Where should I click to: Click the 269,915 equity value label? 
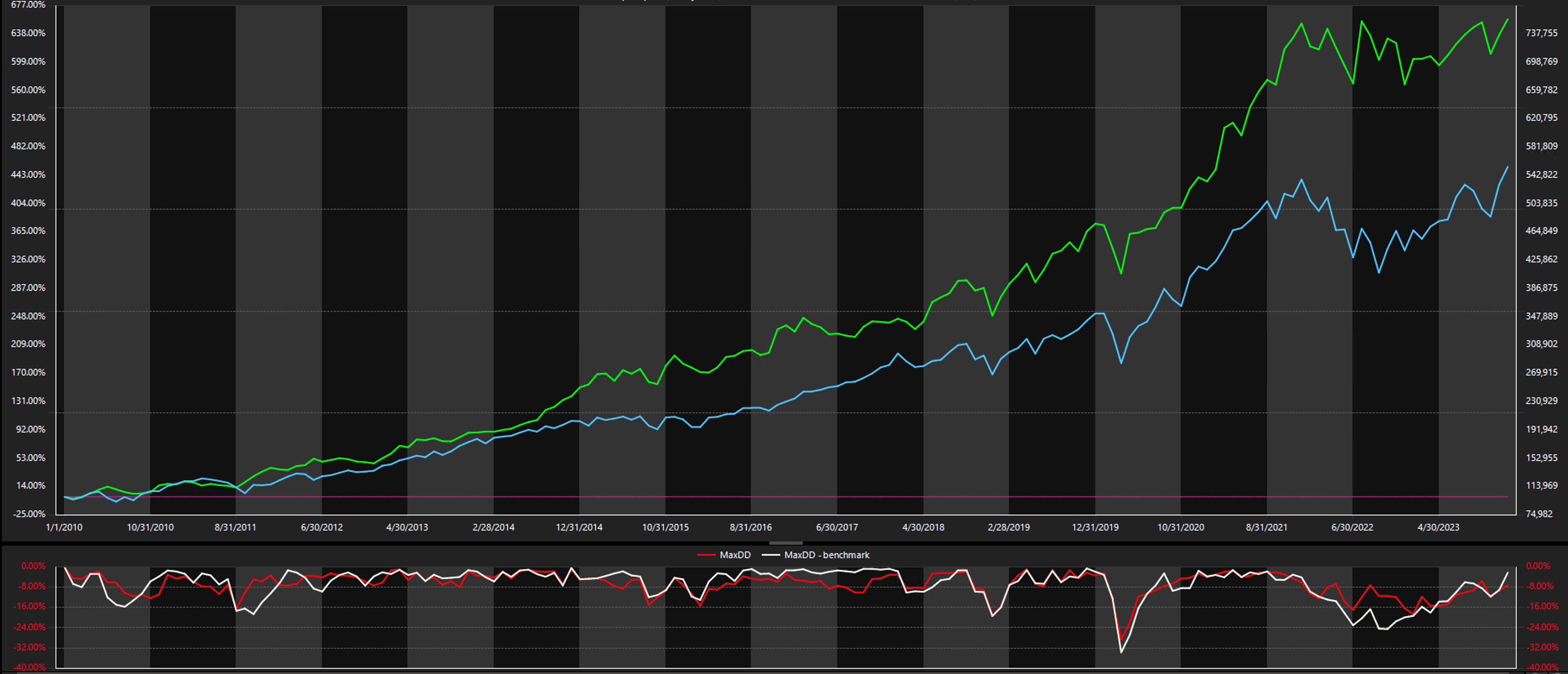[x=1541, y=373]
